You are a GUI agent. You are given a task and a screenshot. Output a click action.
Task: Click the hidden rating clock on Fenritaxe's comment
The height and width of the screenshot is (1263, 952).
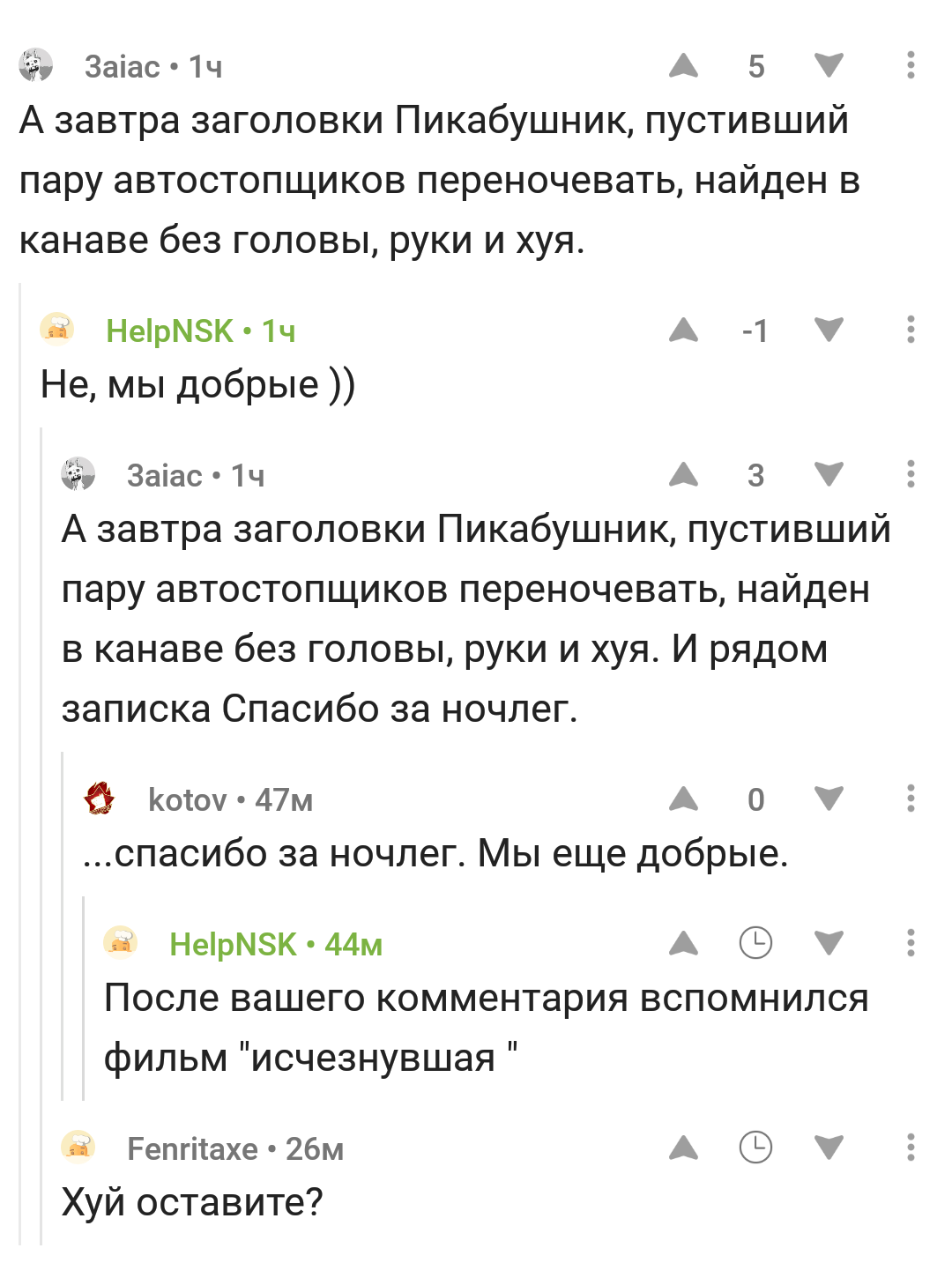coord(755,1148)
